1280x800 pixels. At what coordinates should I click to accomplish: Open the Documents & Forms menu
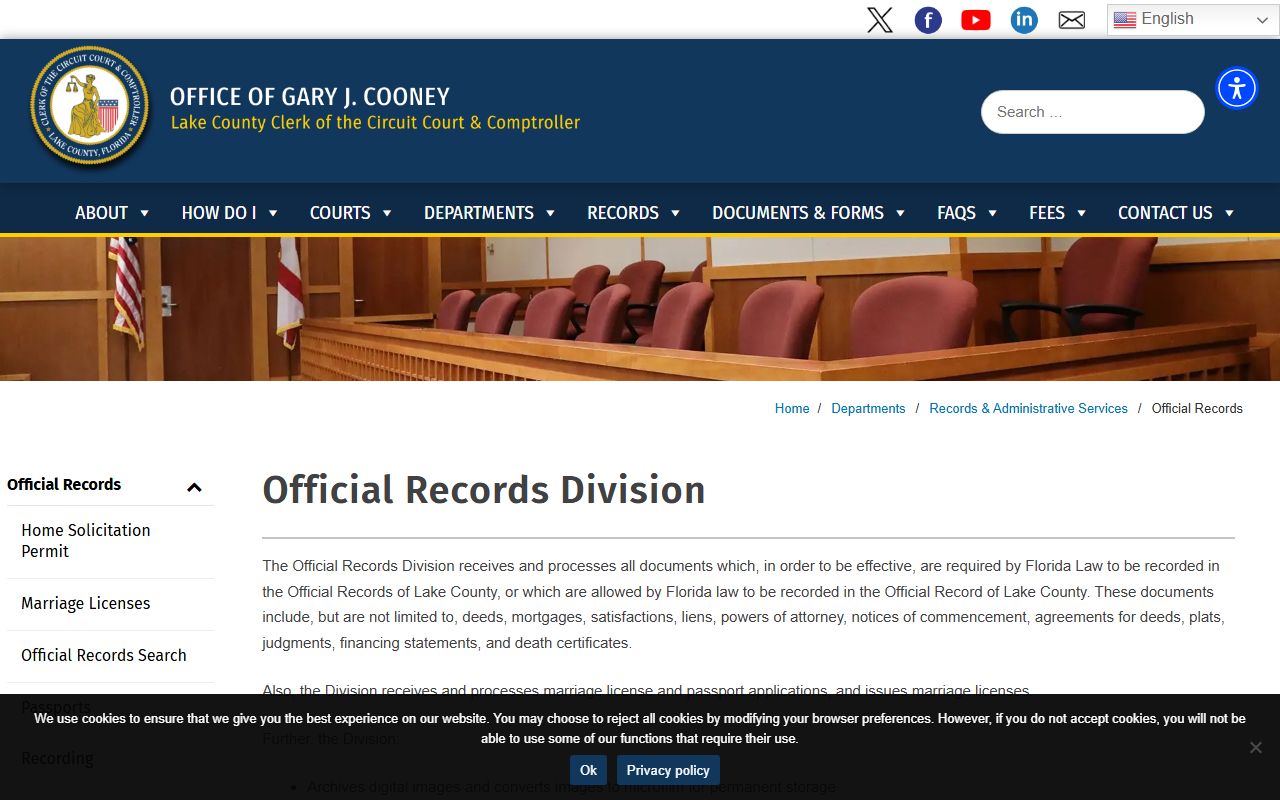809,213
